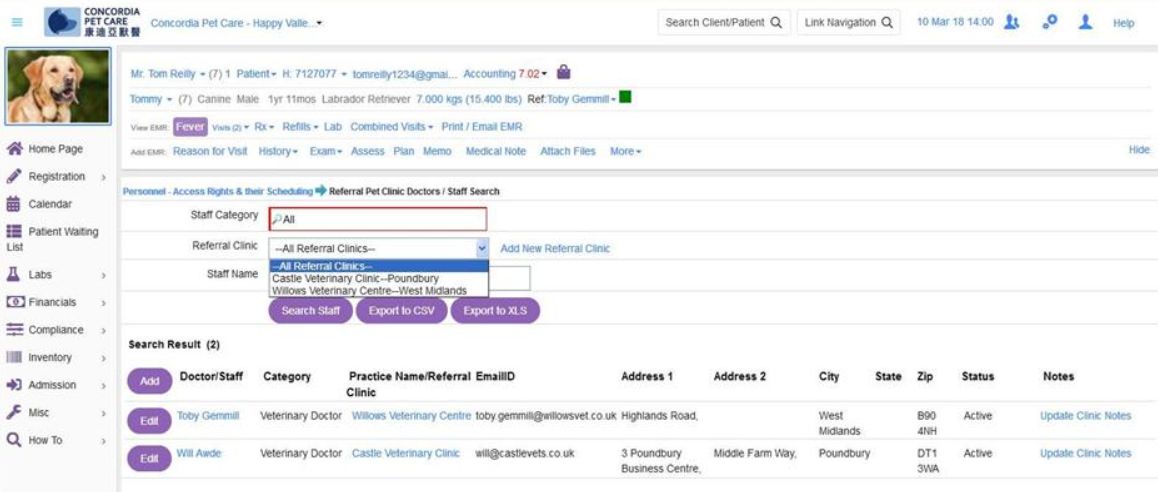Click Attach Files
This screenshot has height=492, width=1158.
click(x=568, y=151)
